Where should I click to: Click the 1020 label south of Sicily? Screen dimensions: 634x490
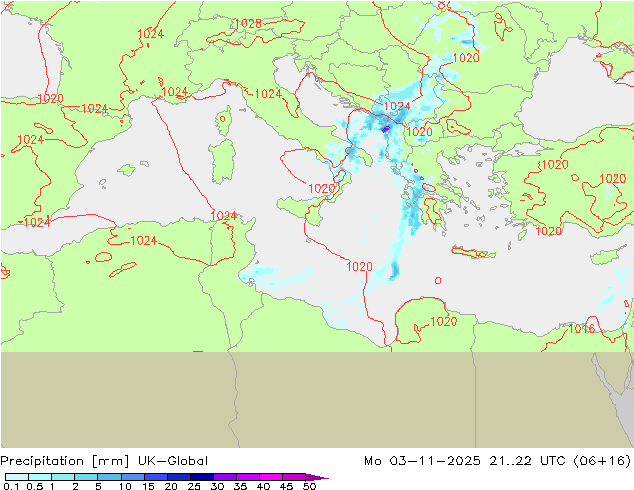coord(359,266)
